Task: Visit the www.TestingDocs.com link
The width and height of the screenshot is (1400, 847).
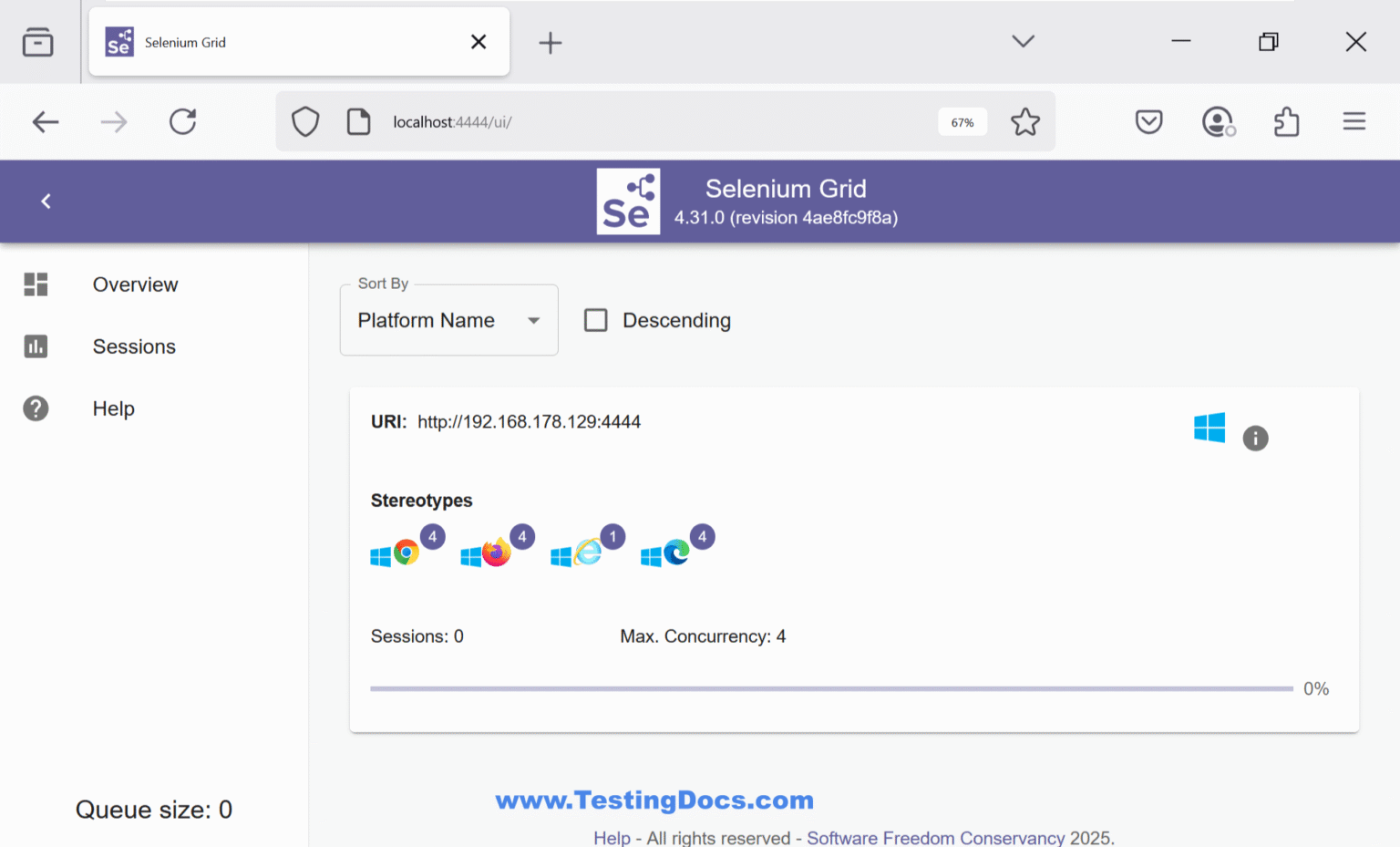Action: 654,800
